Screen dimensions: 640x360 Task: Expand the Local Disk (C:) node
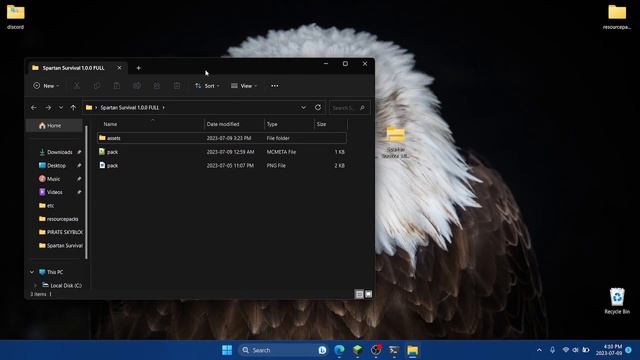click(x=36, y=285)
